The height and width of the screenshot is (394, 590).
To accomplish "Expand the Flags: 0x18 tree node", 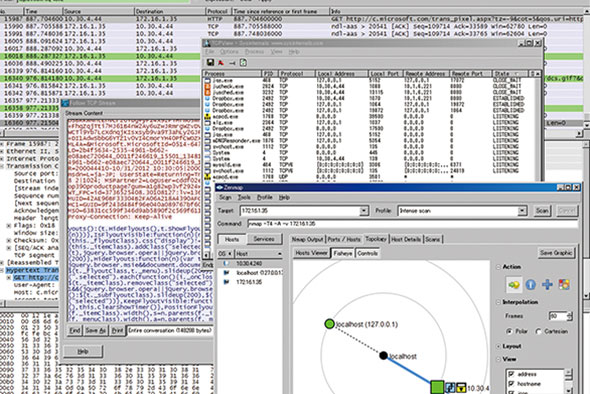I will click(x=9, y=225).
